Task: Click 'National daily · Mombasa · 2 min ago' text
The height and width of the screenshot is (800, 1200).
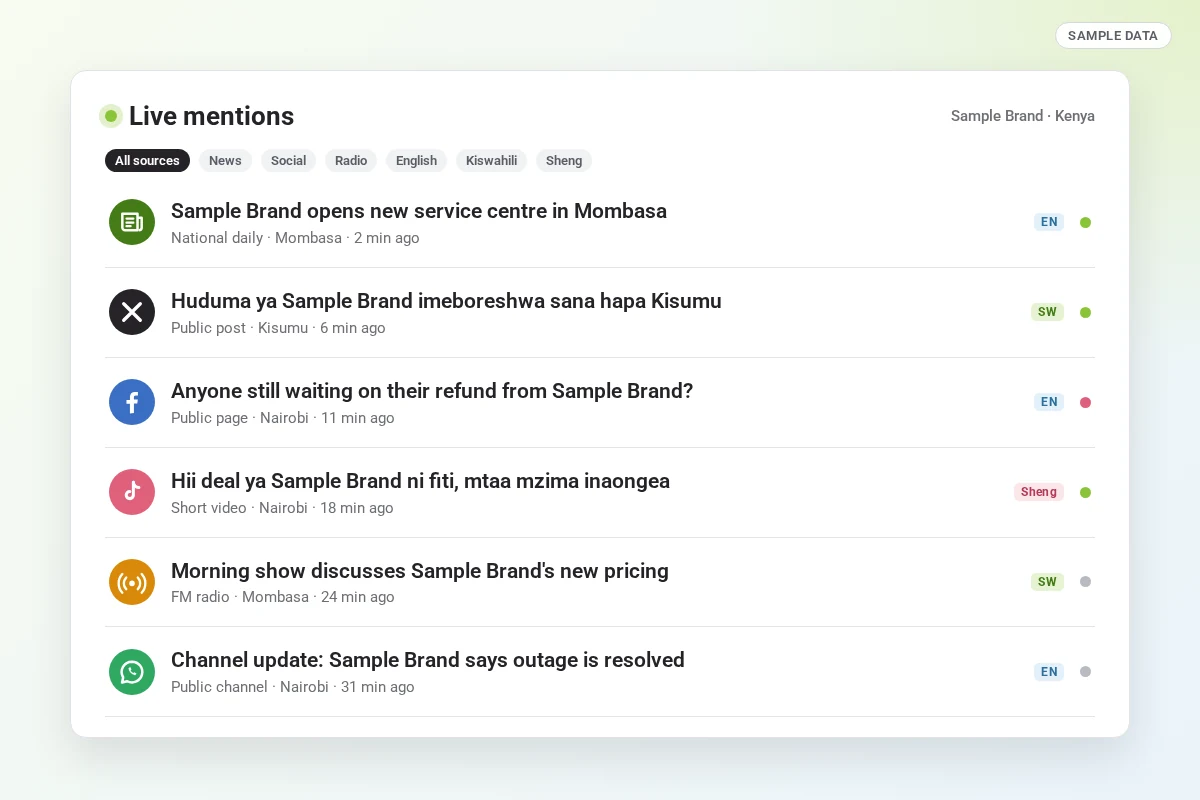Action: pos(295,238)
